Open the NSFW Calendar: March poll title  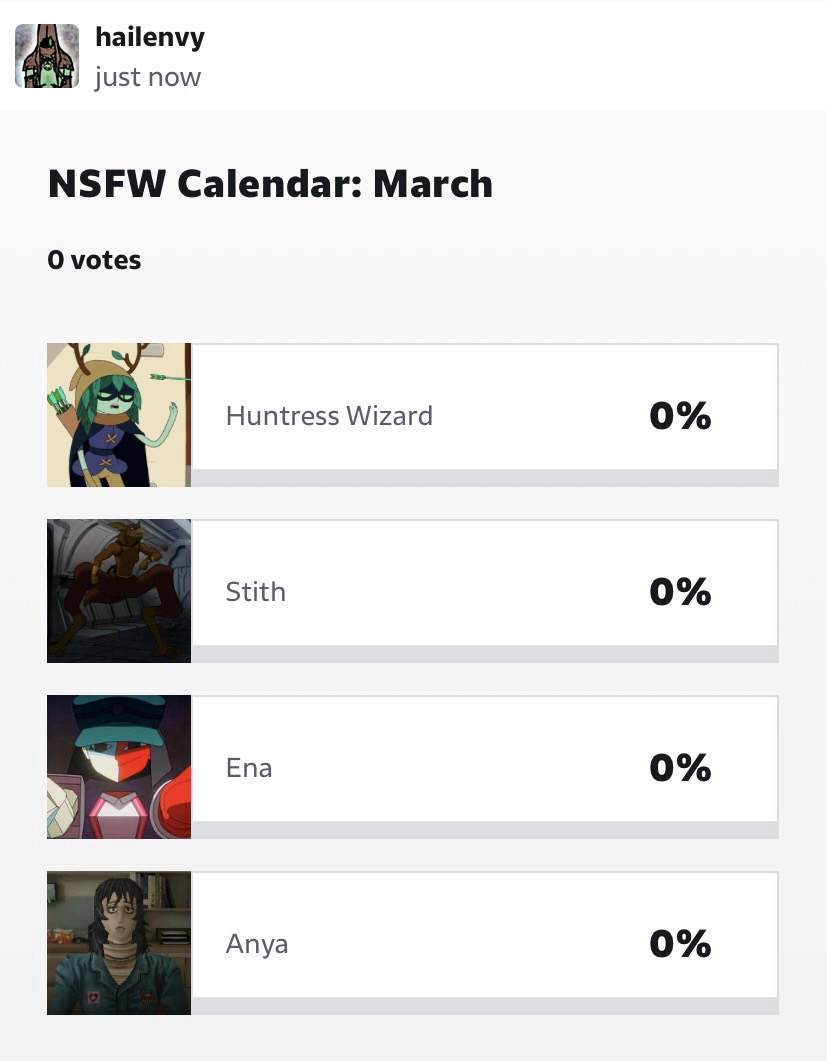click(270, 184)
